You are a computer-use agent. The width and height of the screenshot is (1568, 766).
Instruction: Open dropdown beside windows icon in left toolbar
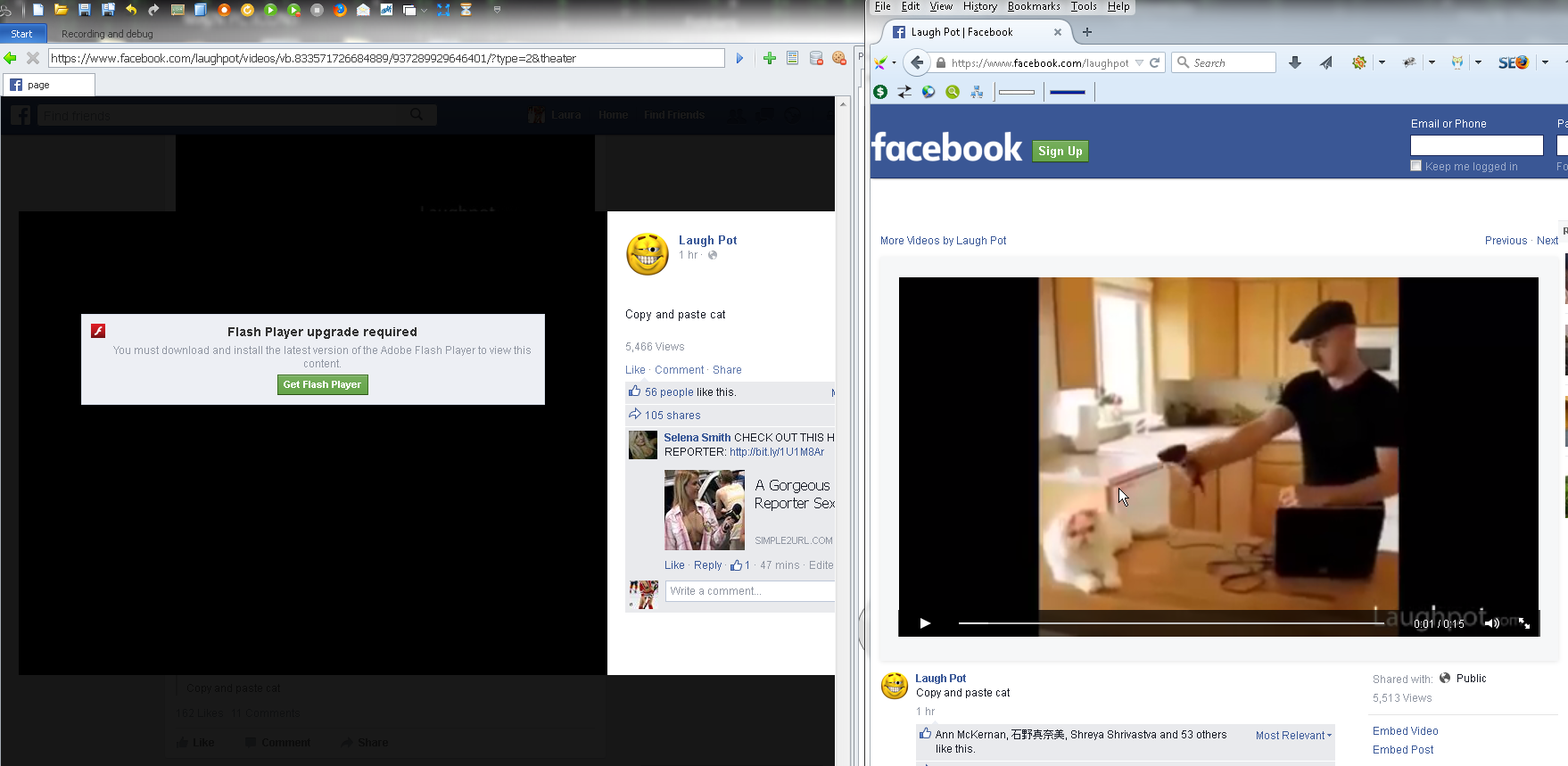424,10
